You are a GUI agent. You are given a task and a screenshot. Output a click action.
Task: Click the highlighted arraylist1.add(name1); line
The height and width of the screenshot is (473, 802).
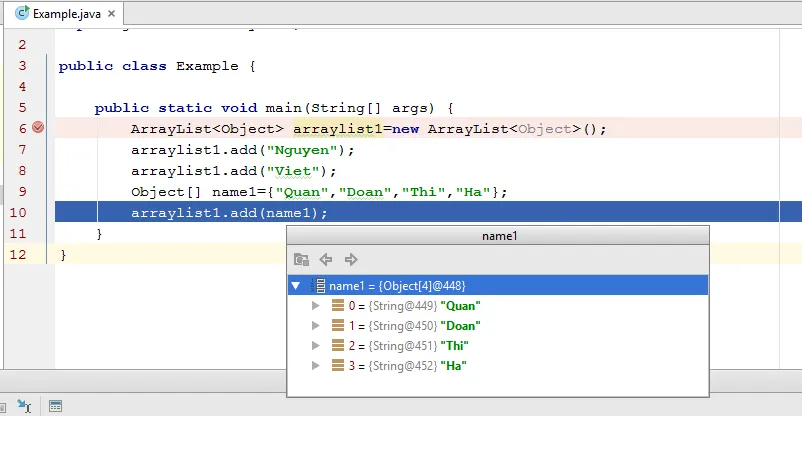[428, 212]
